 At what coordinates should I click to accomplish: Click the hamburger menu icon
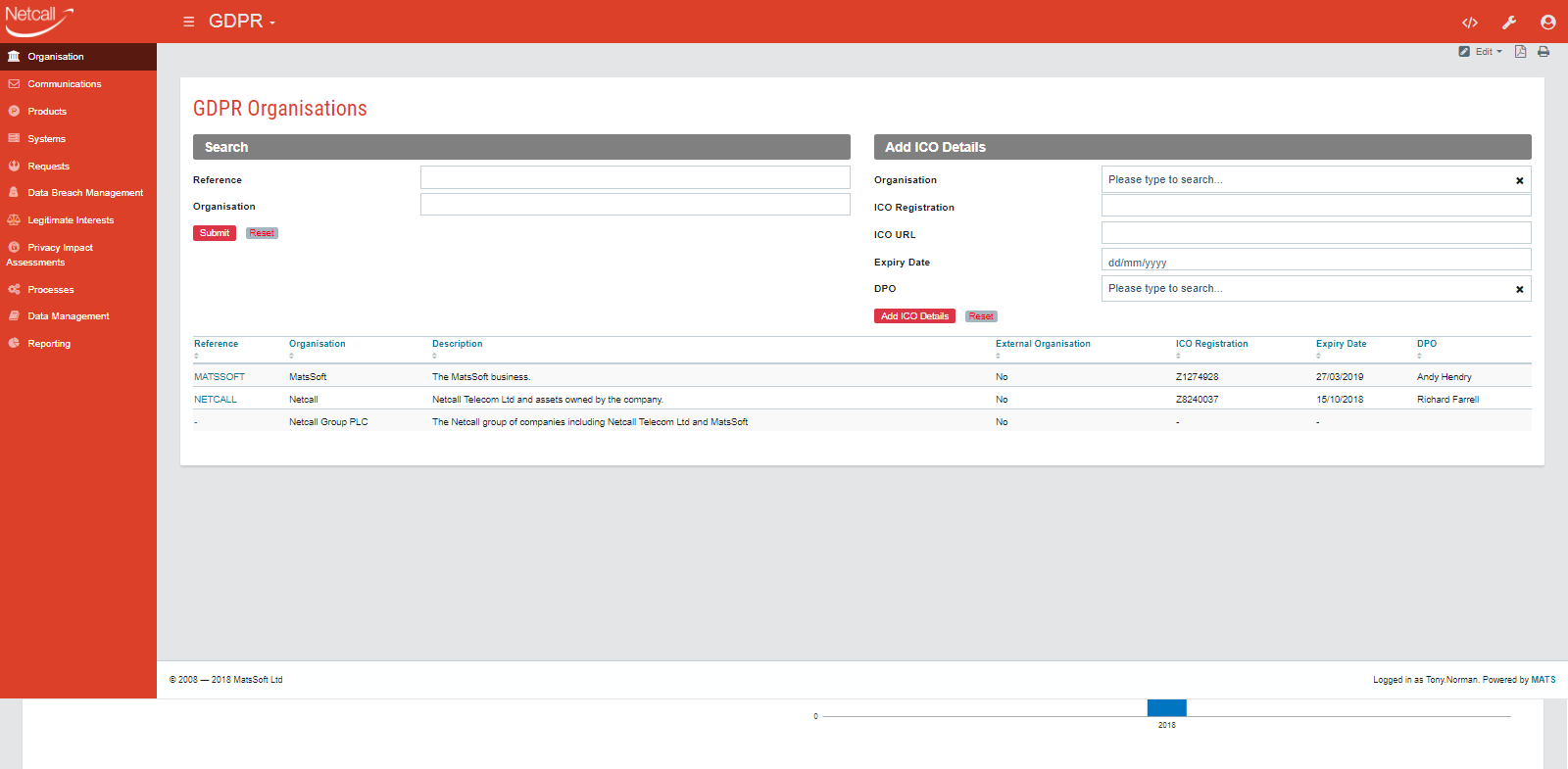pos(188,22)
